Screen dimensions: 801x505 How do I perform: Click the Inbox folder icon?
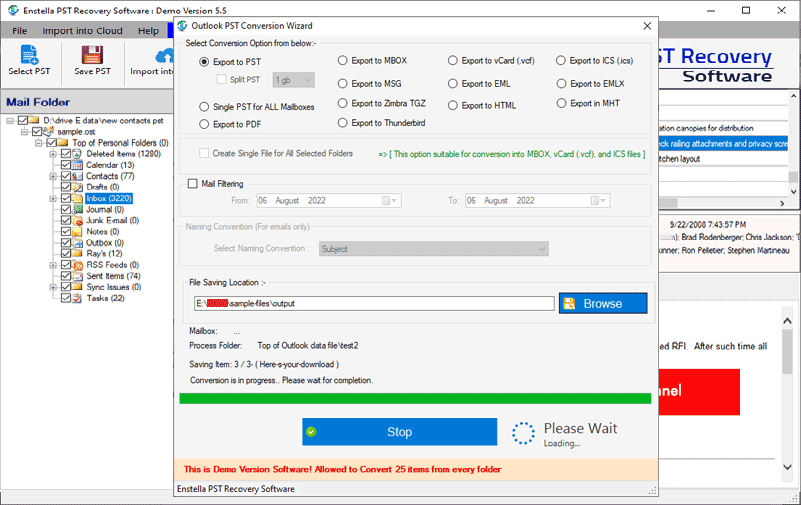coord(77,198)
